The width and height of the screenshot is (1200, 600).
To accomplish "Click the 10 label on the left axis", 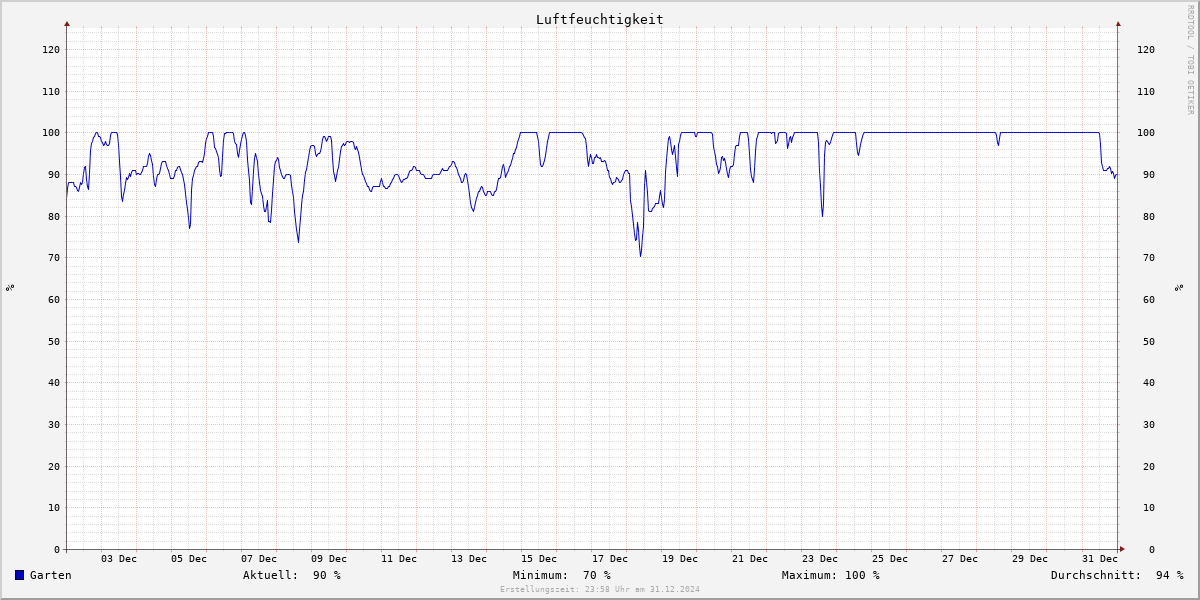I will tap(54, 507).
